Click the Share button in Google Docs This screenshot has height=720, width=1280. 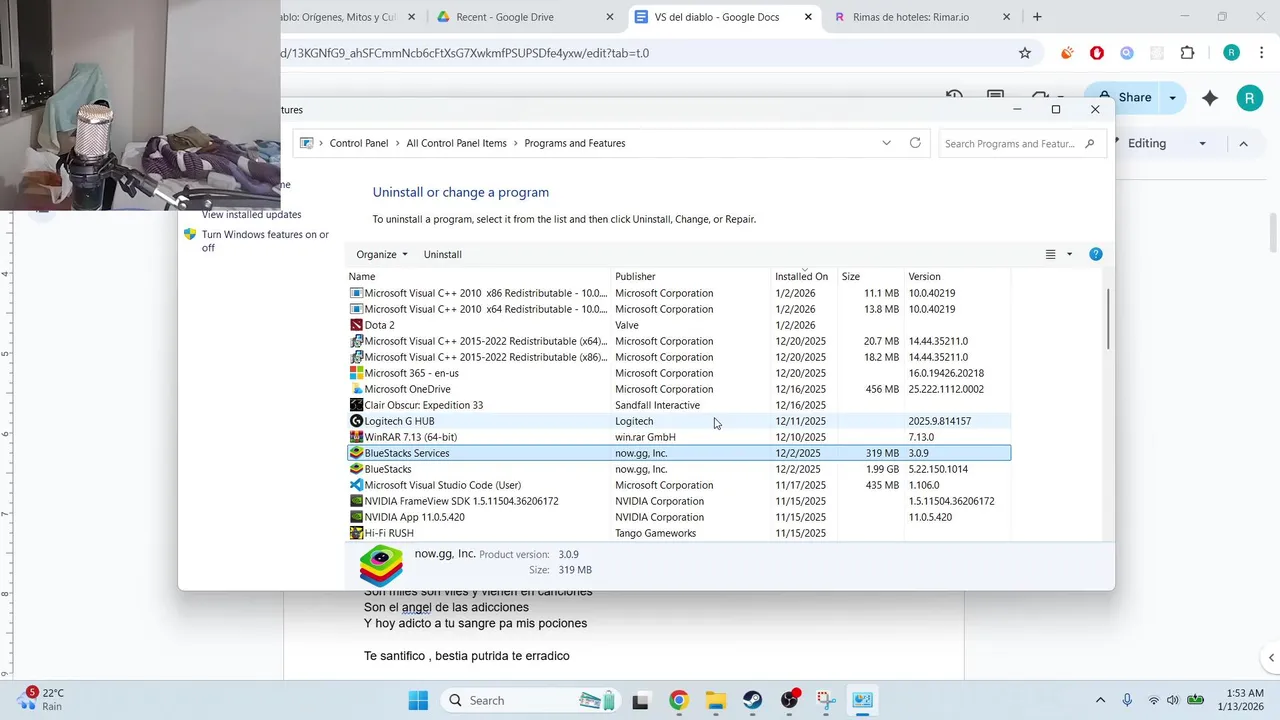click(1123, 98)
